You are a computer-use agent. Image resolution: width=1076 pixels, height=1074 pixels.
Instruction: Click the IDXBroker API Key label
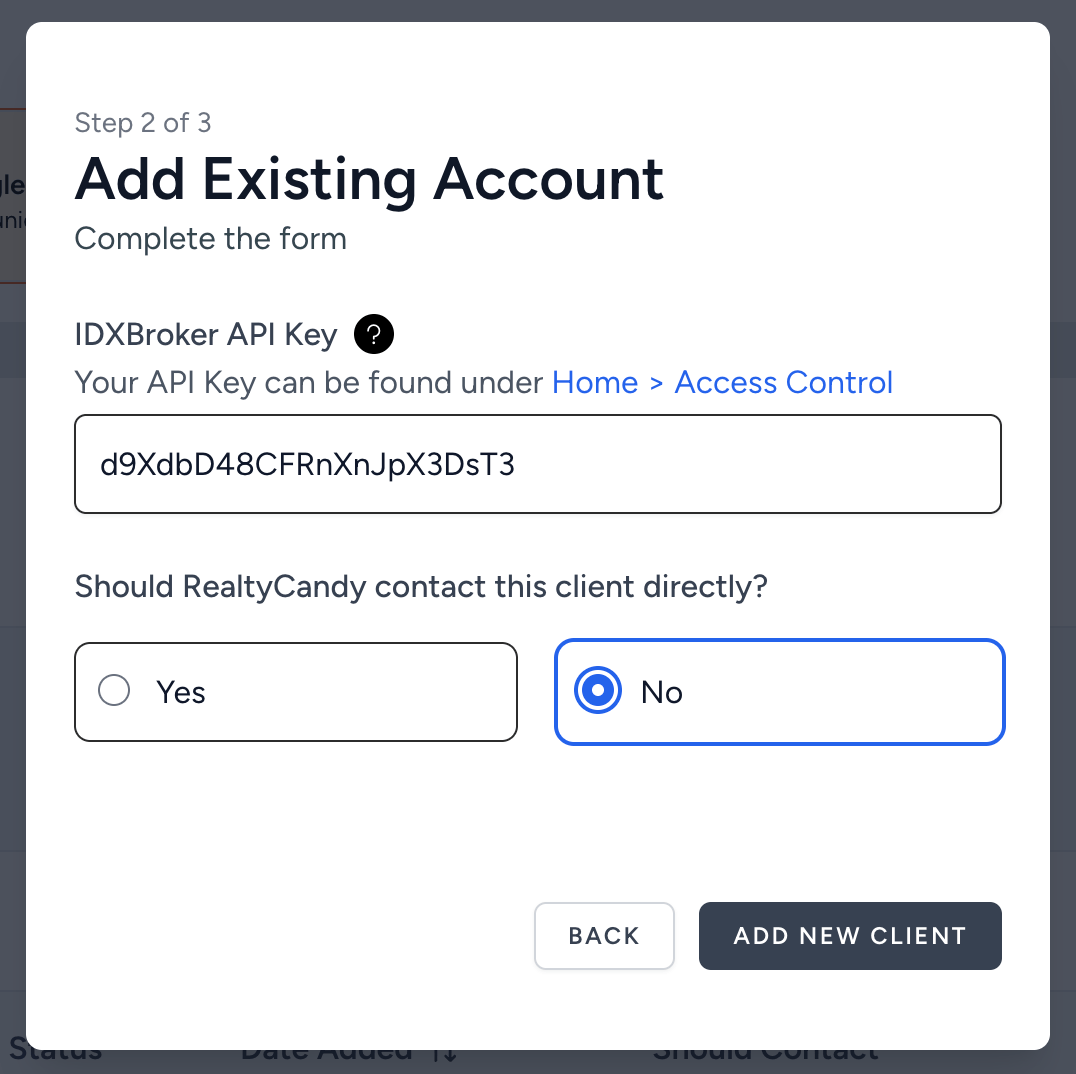tap(205, 334)
